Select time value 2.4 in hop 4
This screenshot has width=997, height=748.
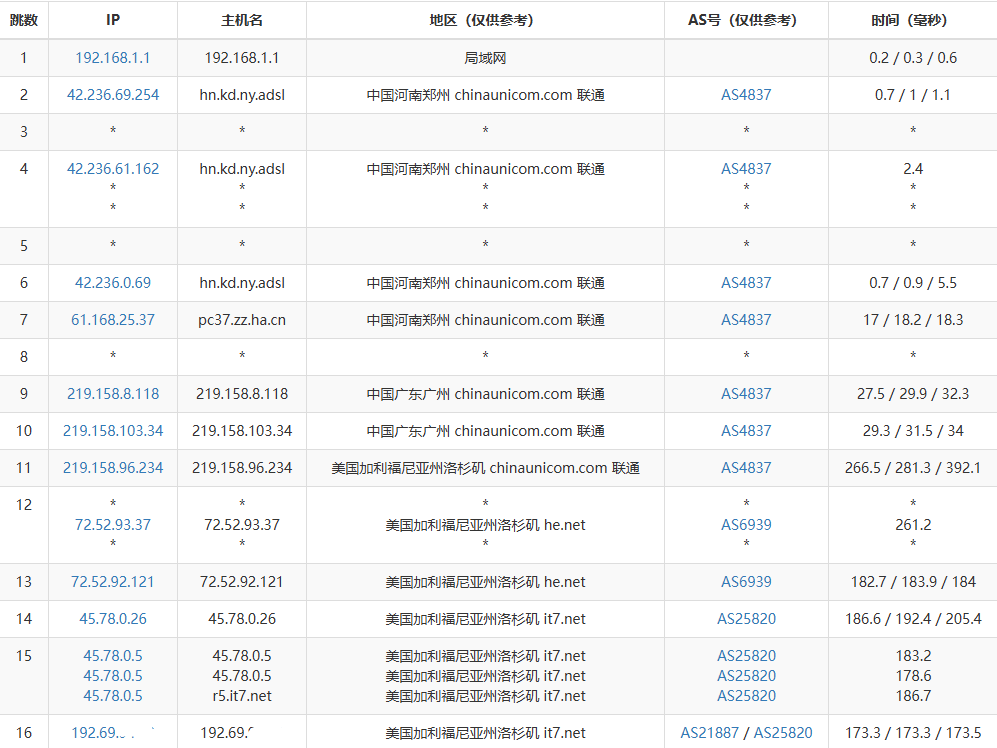(x=912, y=169)
